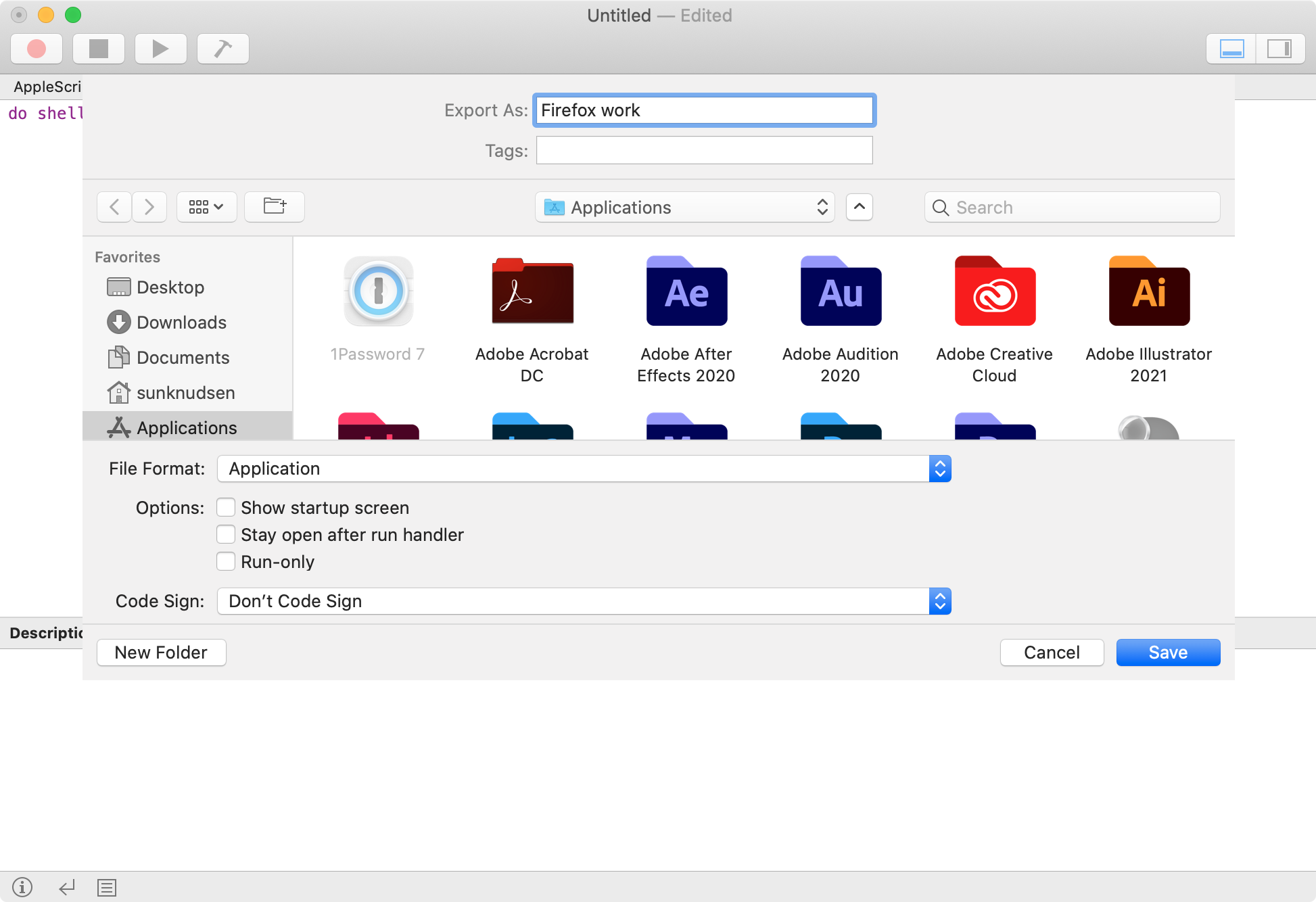
Task: Enable Stay open after run handler
Action: coord(225,534)
